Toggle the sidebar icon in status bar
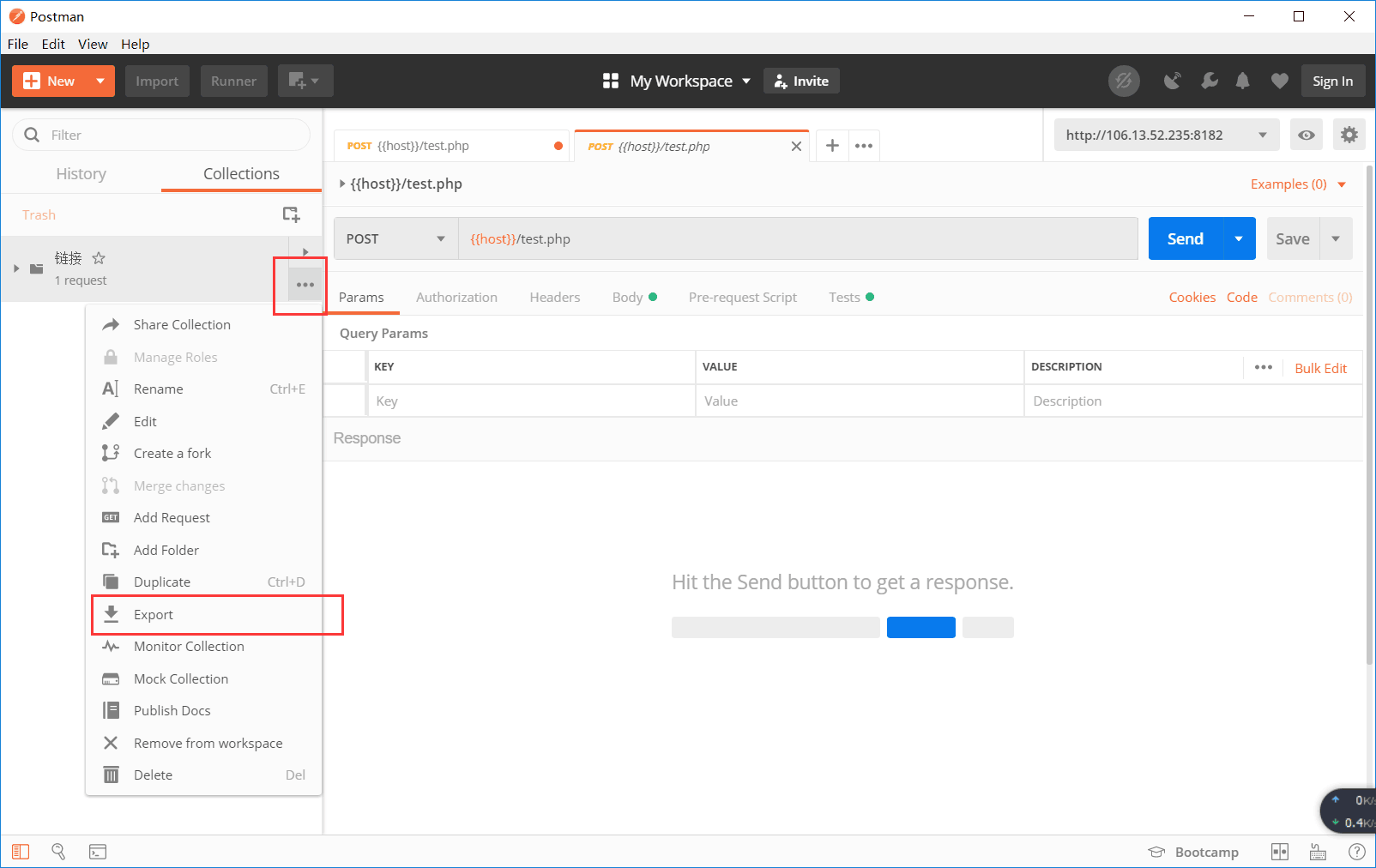This screenshot has width=1376, height=868. [21, 852]
